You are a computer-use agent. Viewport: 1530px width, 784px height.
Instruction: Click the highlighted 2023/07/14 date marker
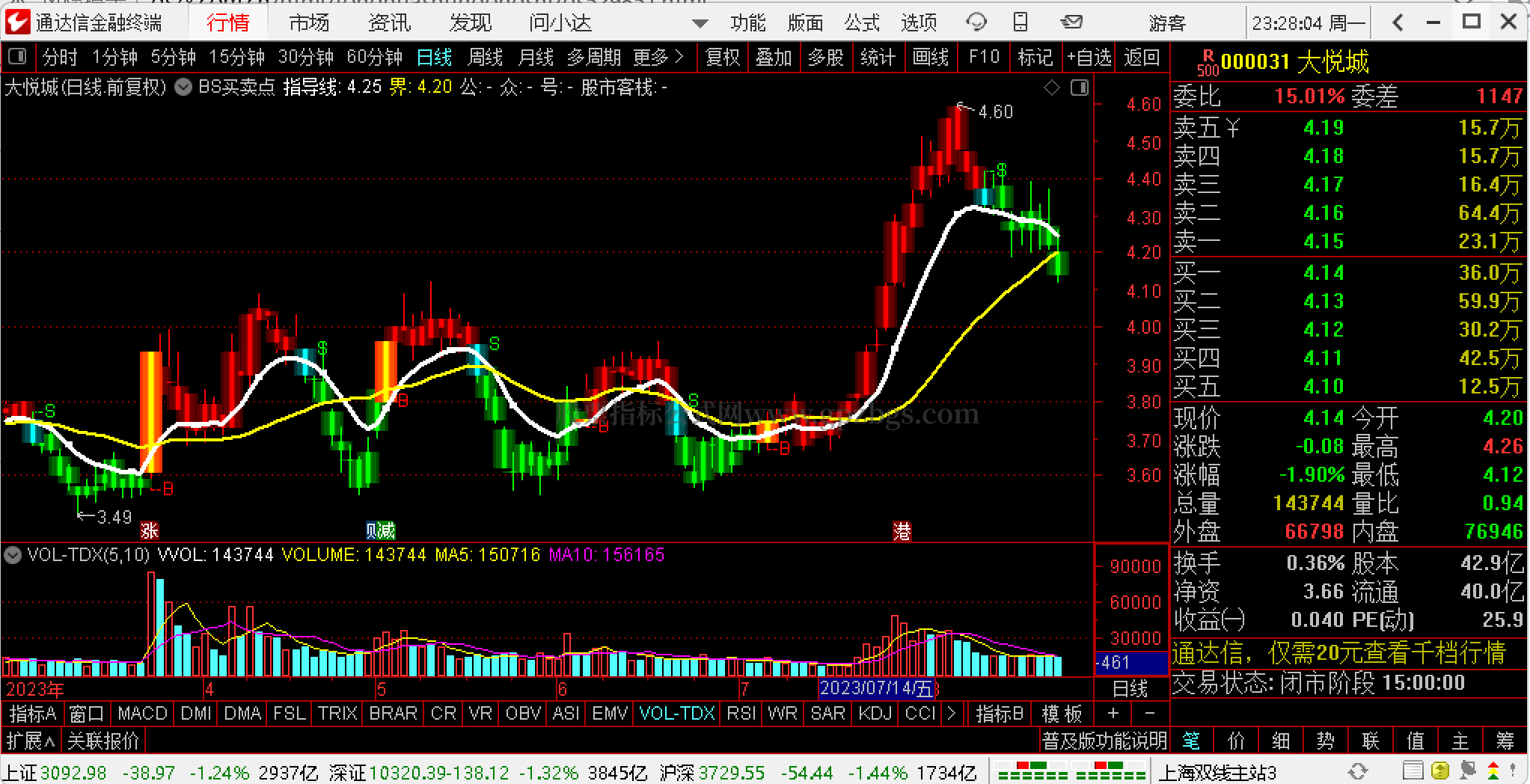pos(876,687)
